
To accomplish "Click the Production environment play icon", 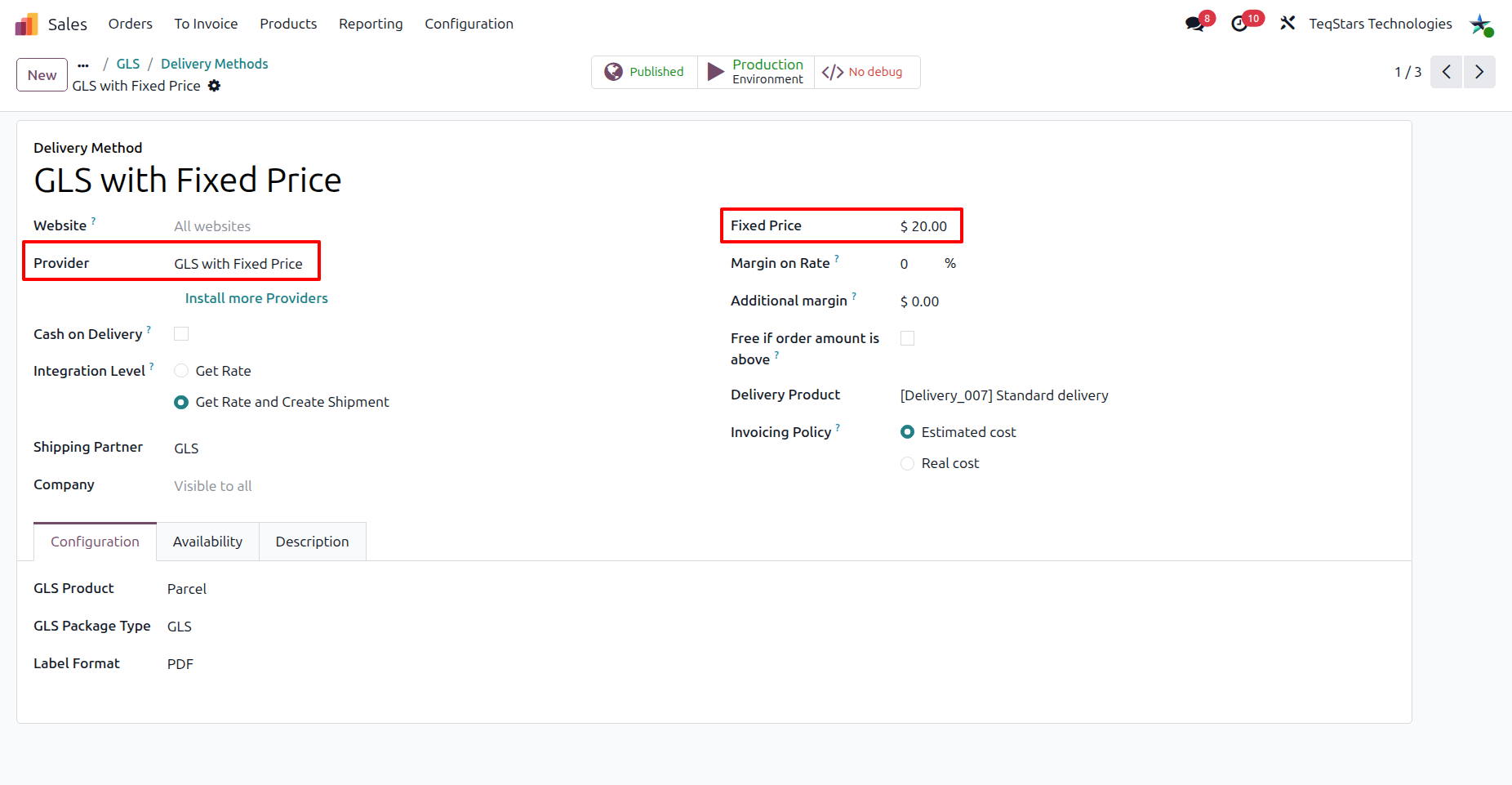I will pyautogui.click(x=716, y=72).
